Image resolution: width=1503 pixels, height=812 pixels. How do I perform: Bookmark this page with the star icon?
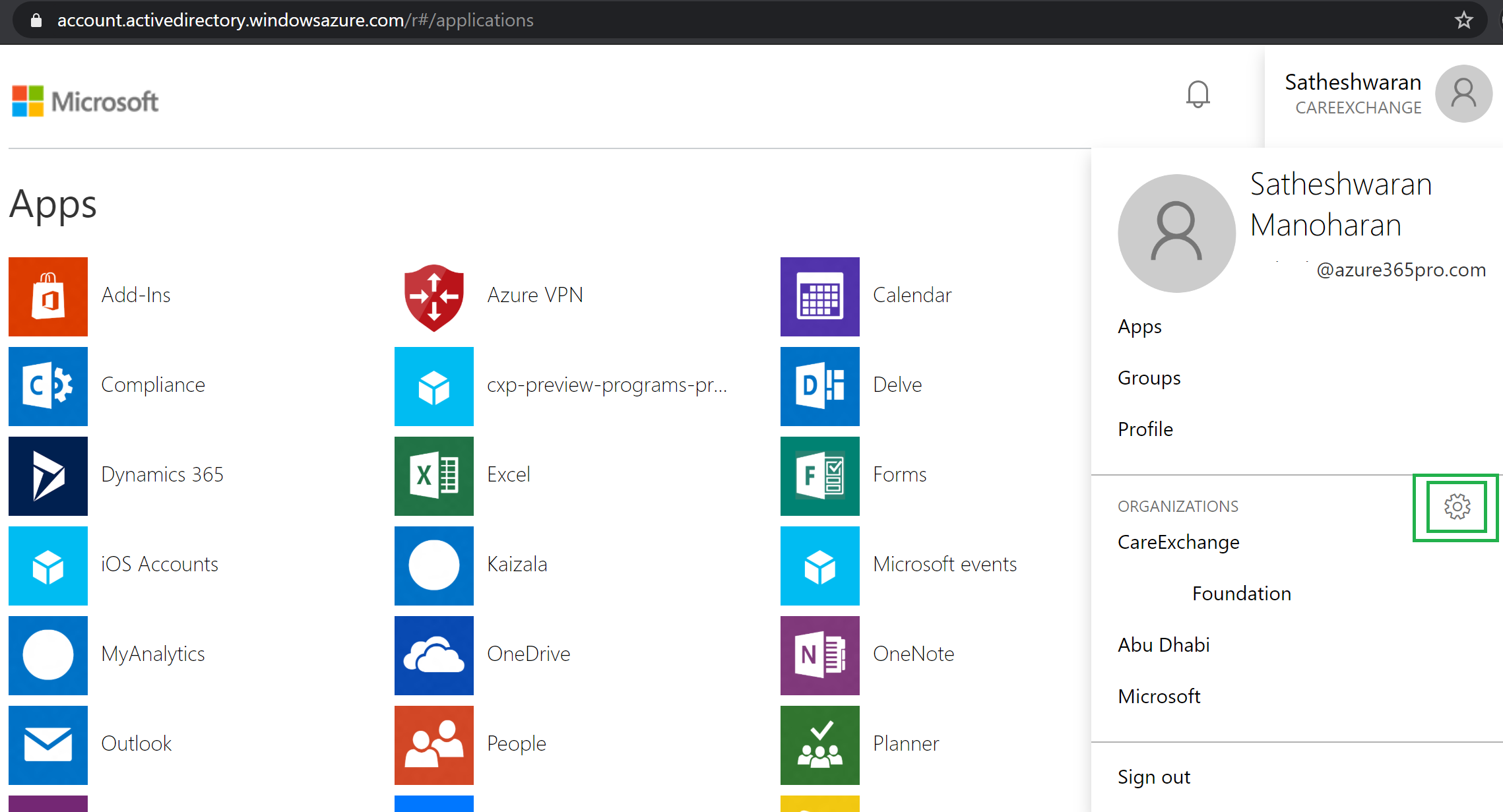pos(1463,20)
